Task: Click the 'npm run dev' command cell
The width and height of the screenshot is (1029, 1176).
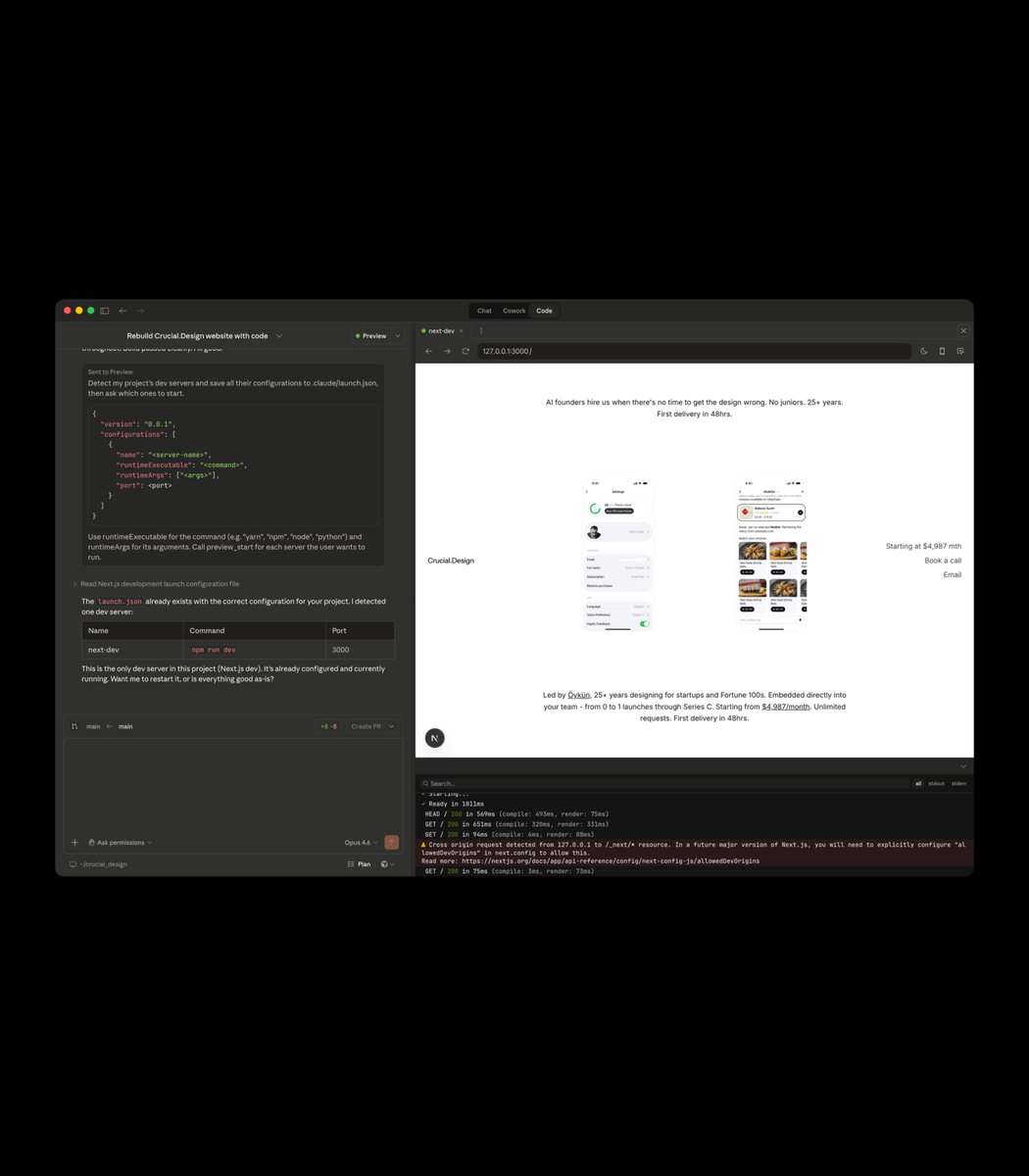Action: (255, 650)
